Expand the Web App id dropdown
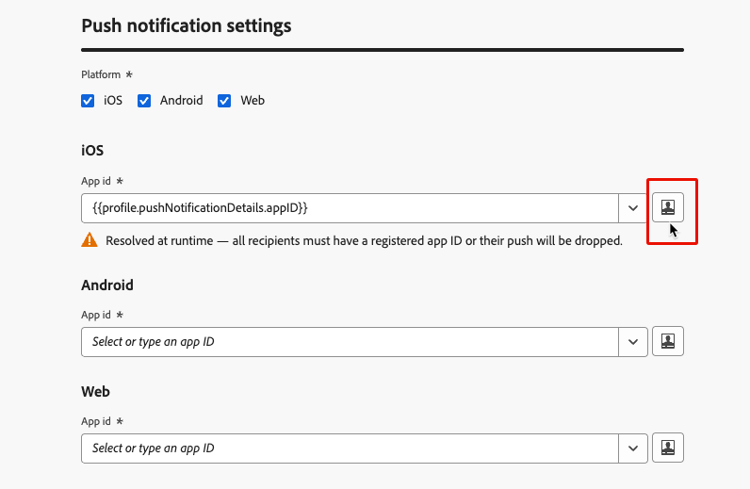The width and height of the screenshot is (750, 489). [x=633, y=448]
